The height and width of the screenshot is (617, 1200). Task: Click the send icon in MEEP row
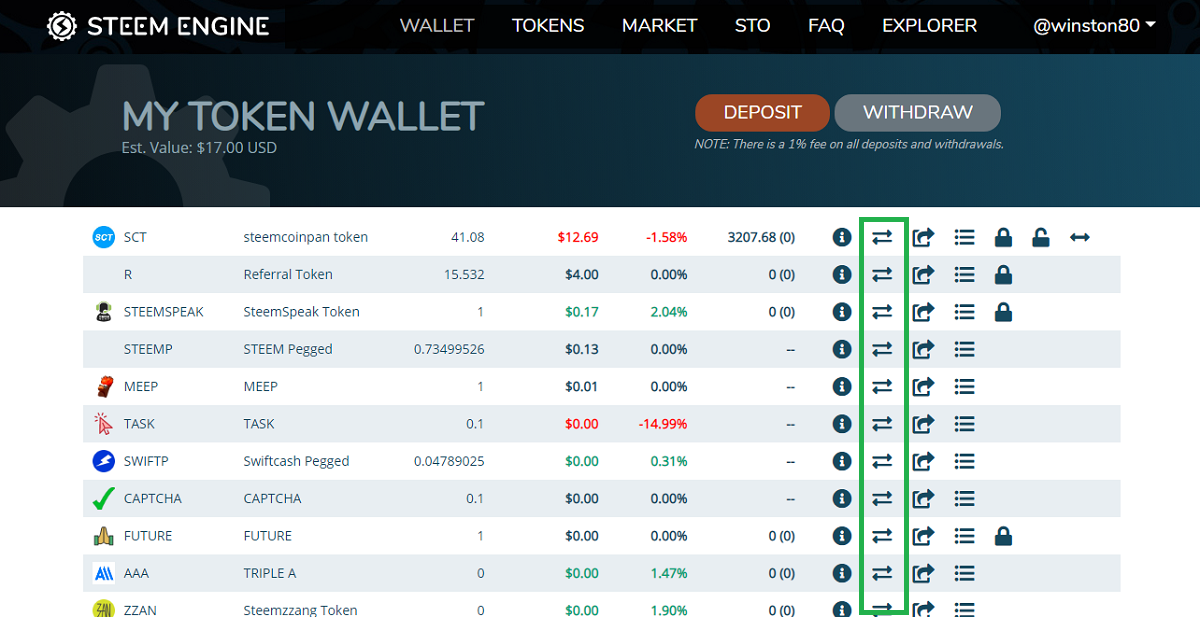(x=924, y=386)
